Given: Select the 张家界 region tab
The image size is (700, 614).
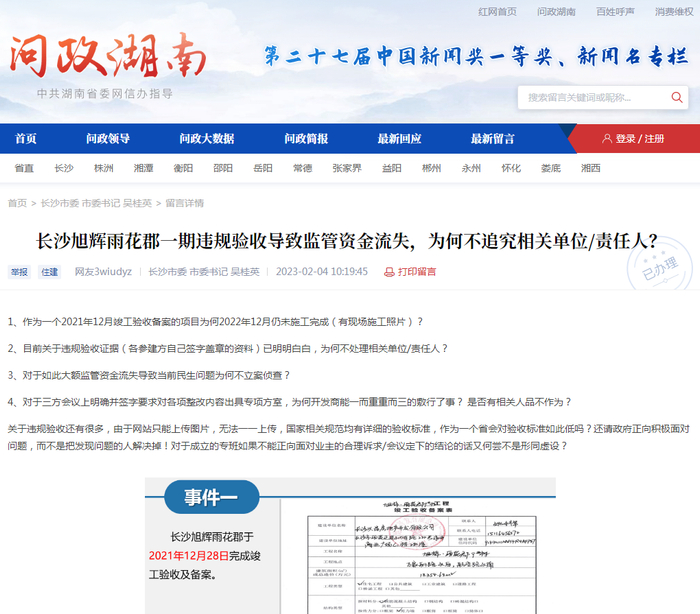Looking at the screenshot, I should pos(347,168).
